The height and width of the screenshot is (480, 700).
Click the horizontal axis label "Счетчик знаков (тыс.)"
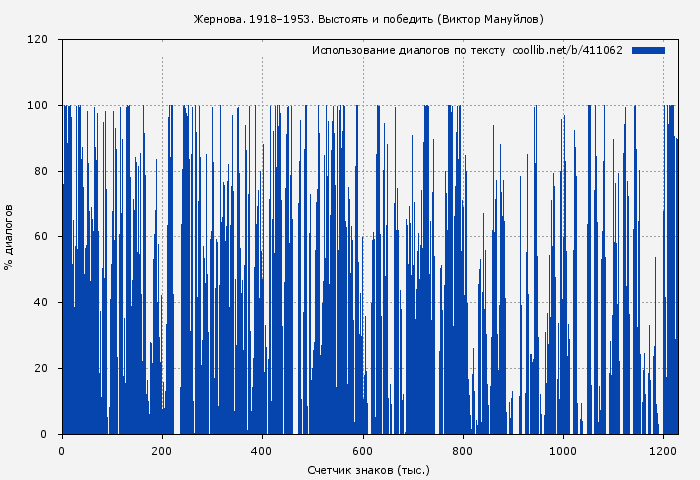[369, 469]
